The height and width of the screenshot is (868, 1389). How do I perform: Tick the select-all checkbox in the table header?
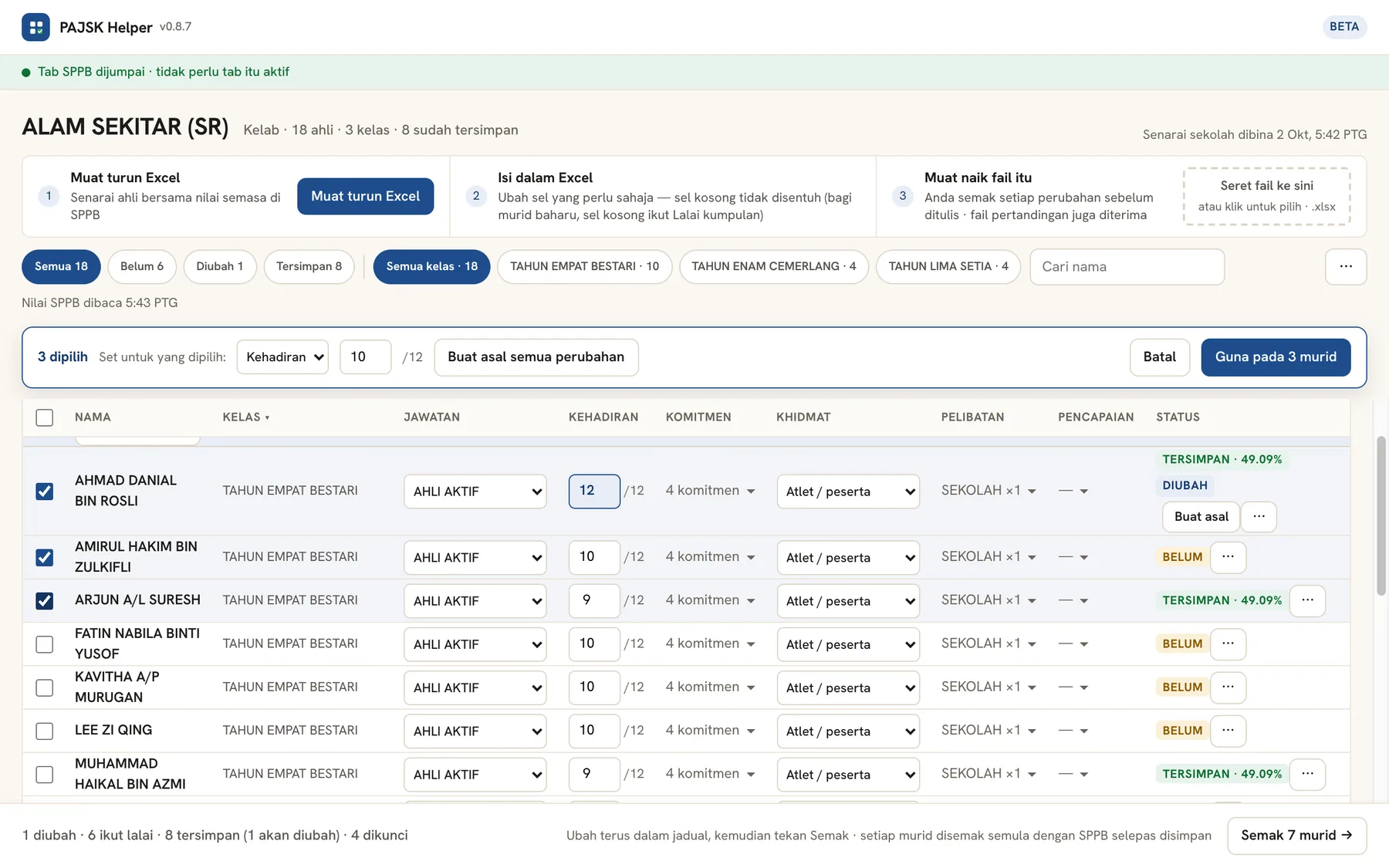pos(45,417)
